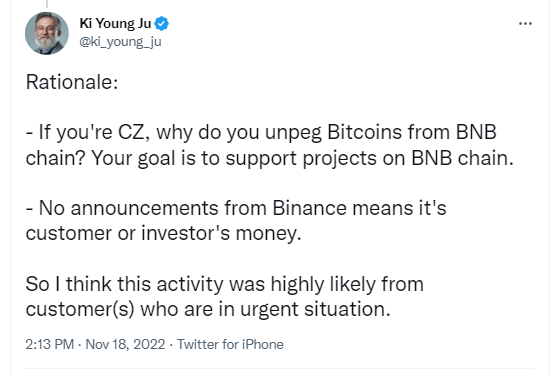The width and height of the screenshot is (557, 375).
Task: Click the divider line below the timestamp
Action: tap(279, 369)
